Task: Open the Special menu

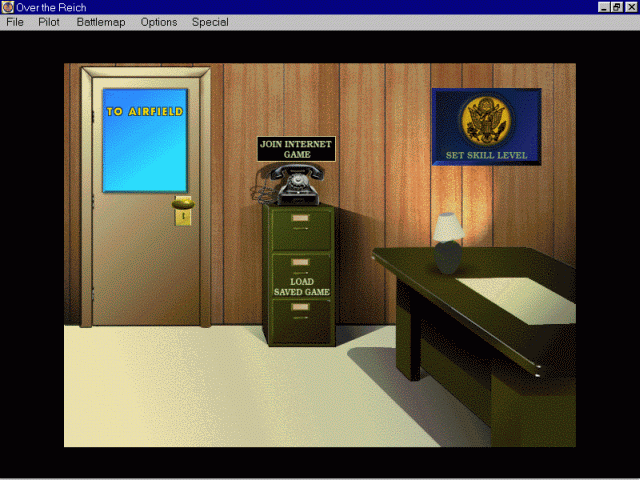Action: (210, 22)
